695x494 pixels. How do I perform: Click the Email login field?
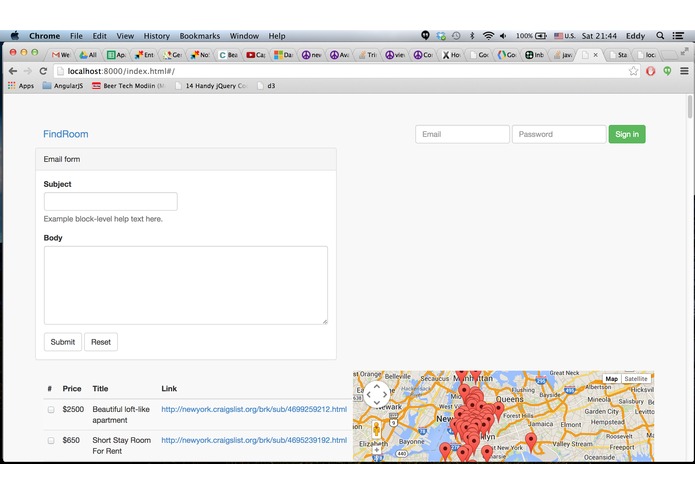click(x=462, y=134)
